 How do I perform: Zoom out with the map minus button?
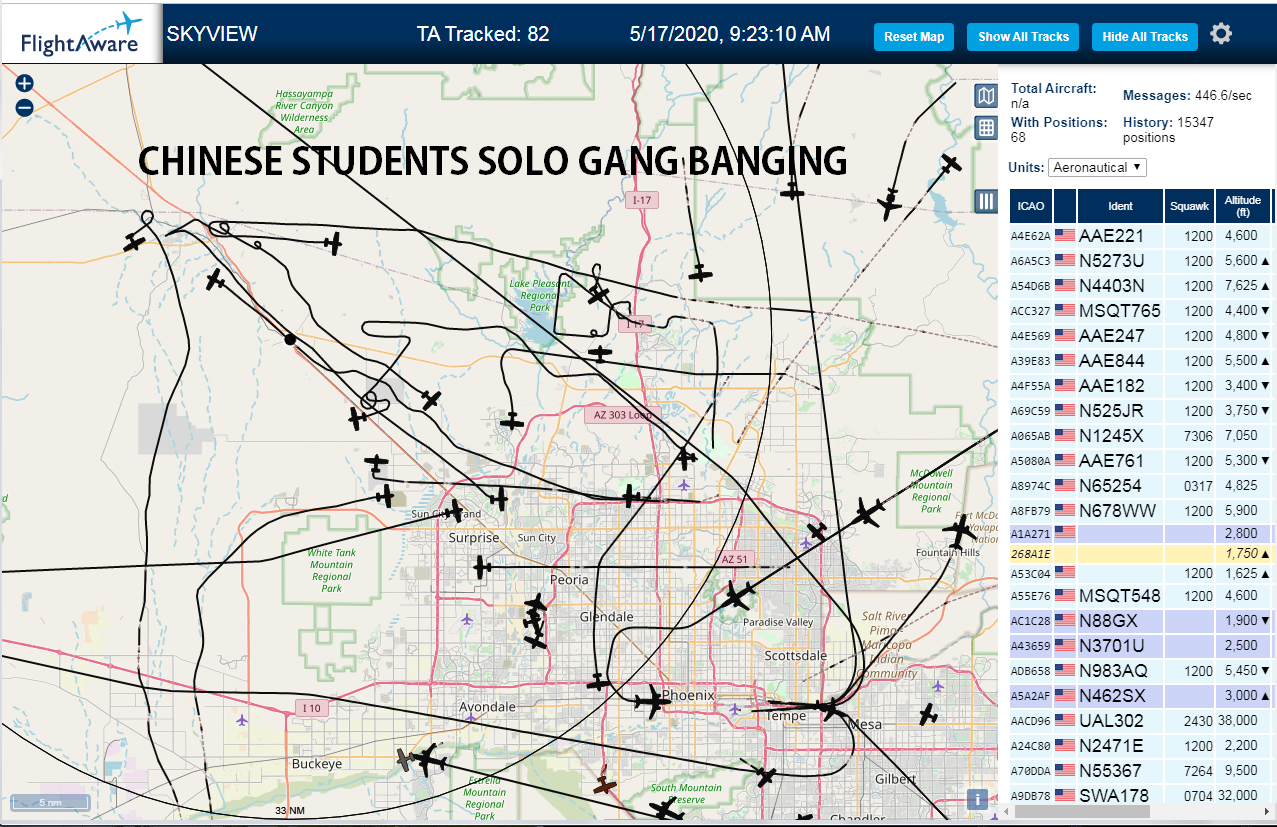tap(25, 107)
